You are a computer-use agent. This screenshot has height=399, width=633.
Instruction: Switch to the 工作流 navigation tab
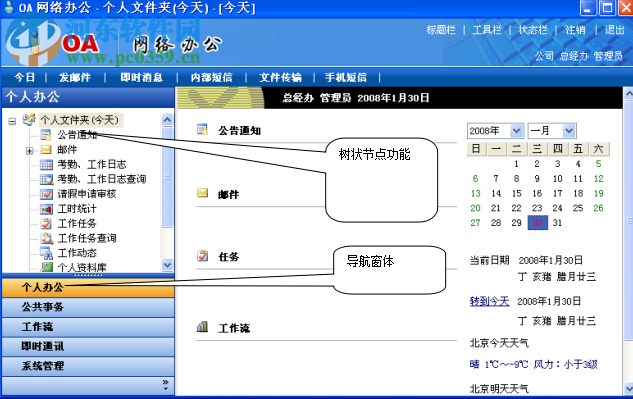[x=88, y=327]
